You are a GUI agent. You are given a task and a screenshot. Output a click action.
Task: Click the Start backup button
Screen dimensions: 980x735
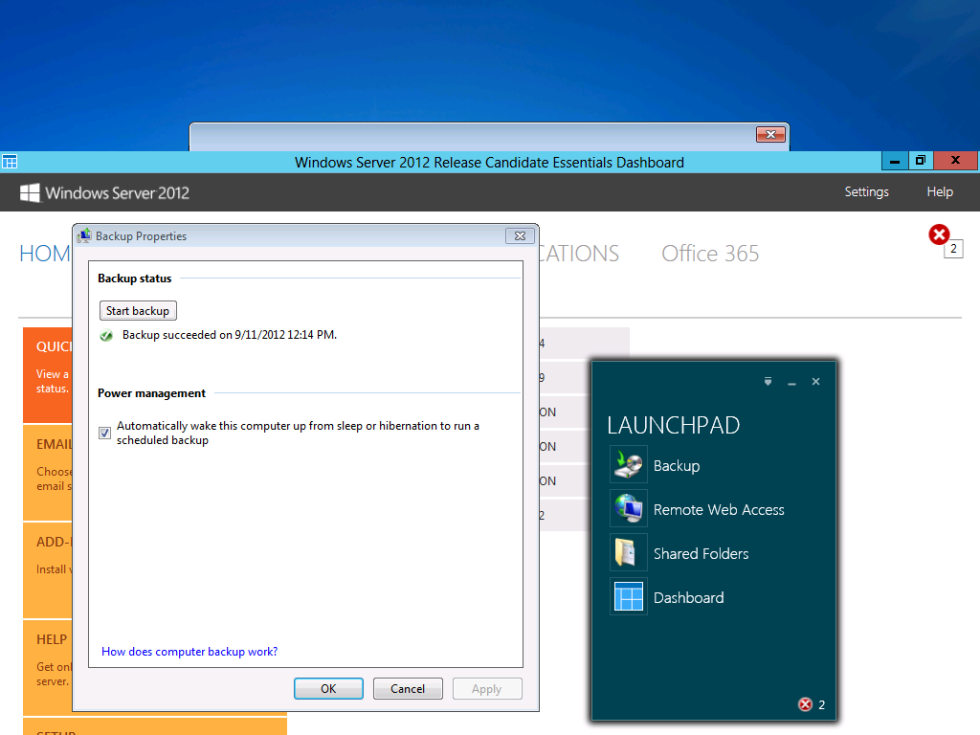coord(137,310)
